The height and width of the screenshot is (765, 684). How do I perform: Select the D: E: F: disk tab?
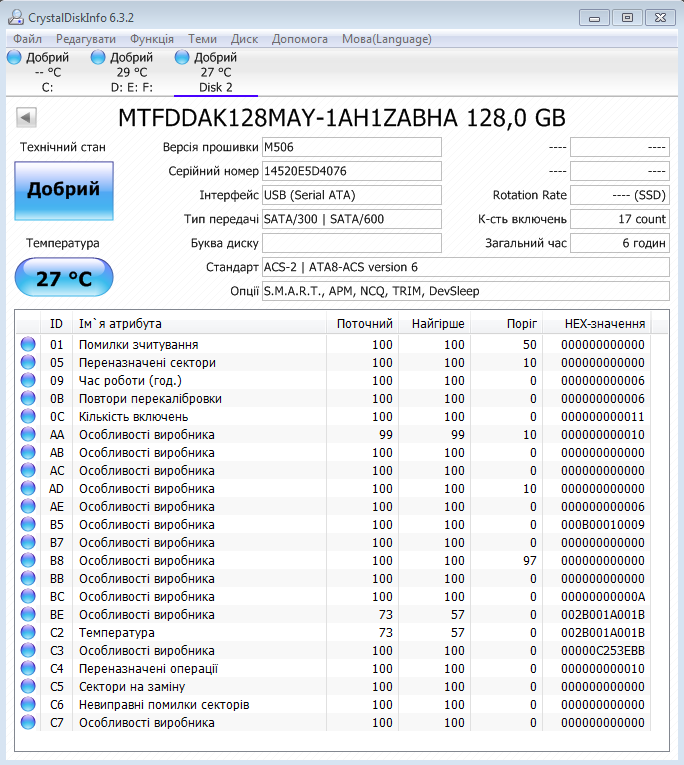[131, 72]
